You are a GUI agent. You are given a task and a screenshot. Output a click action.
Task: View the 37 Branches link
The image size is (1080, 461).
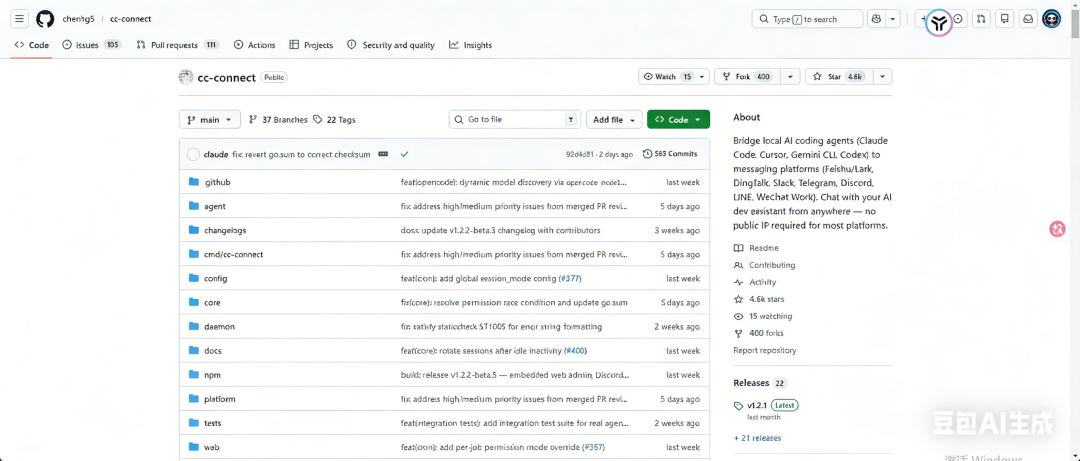click(x=278, y=120)
